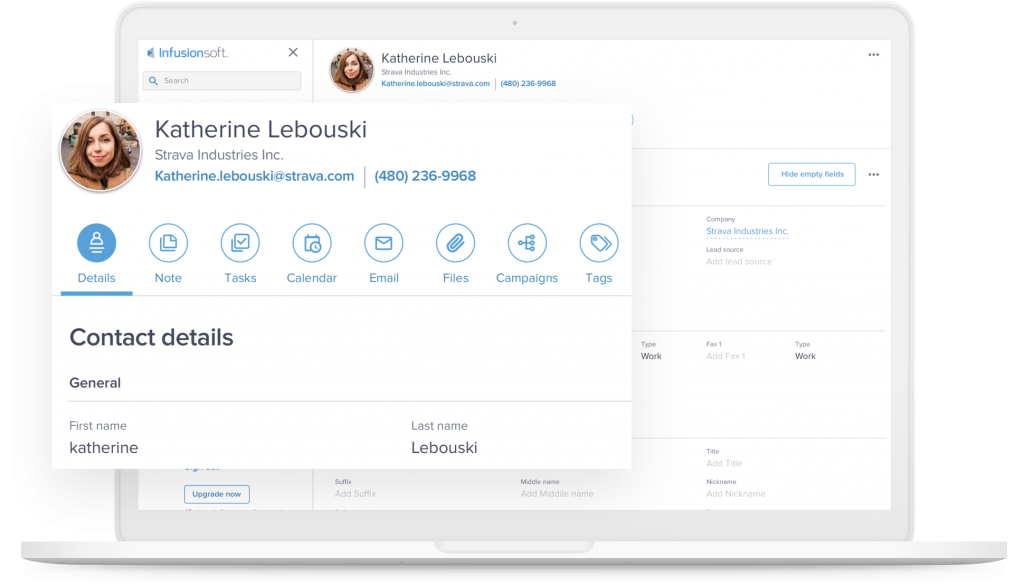This screenshot has height=587, width=1024.
Task: Select the Note tab label
Action: [168, 278]
